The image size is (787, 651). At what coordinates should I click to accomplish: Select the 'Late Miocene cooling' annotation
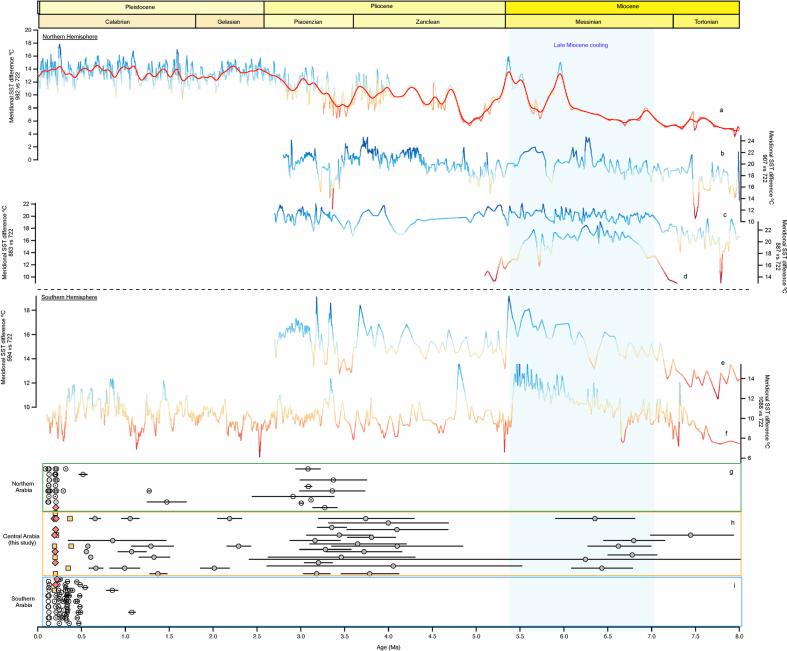(581, 45)
